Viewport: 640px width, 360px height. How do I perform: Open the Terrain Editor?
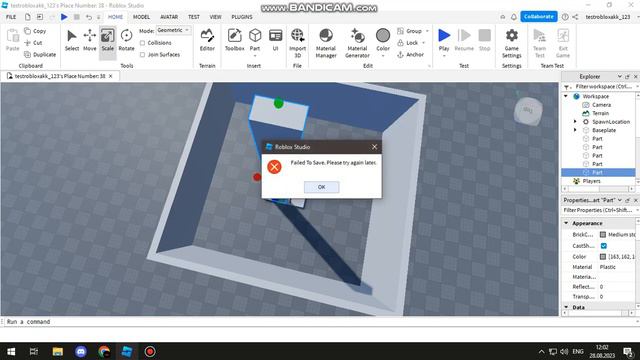pos(207,36)
